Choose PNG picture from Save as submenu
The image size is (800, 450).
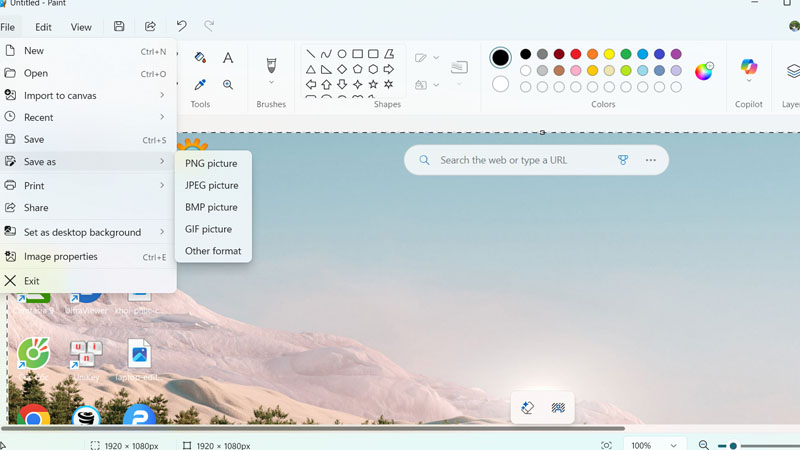tap(211, 163)
